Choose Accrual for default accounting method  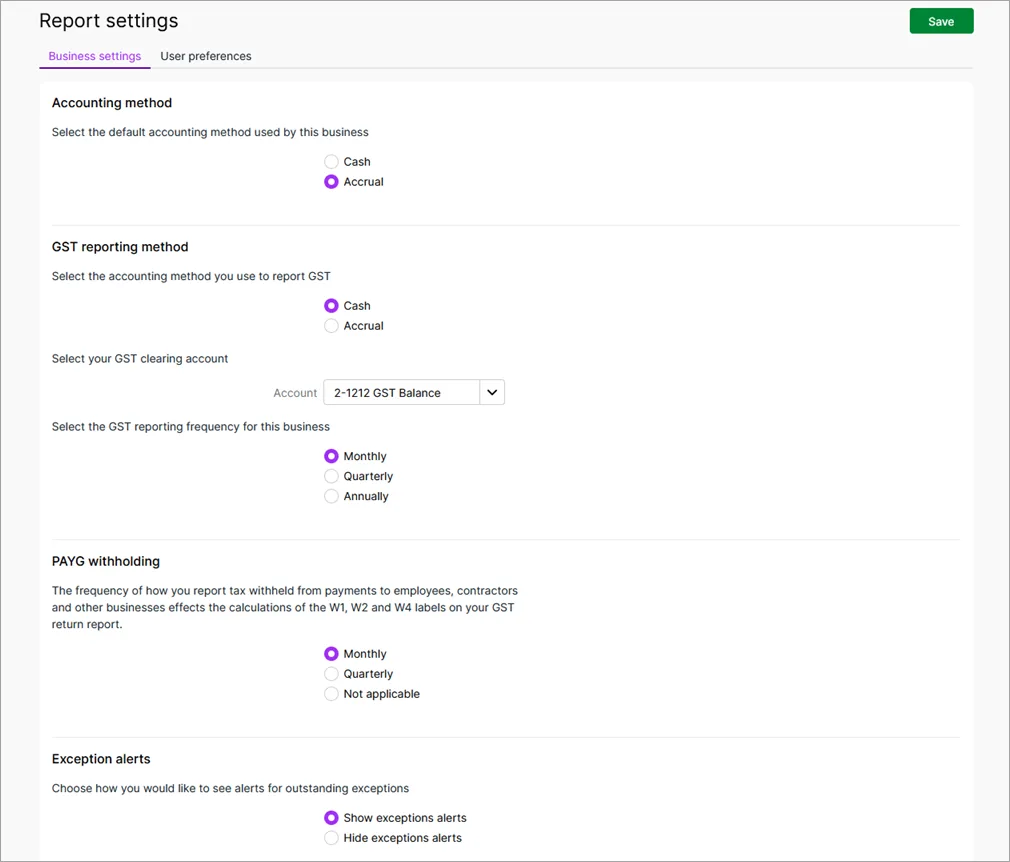click(x=332, y=182)
